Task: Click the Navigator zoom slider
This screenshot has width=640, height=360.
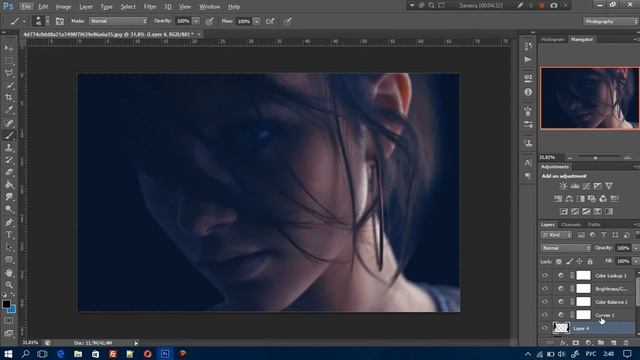Action: click(x=595, y=157)
